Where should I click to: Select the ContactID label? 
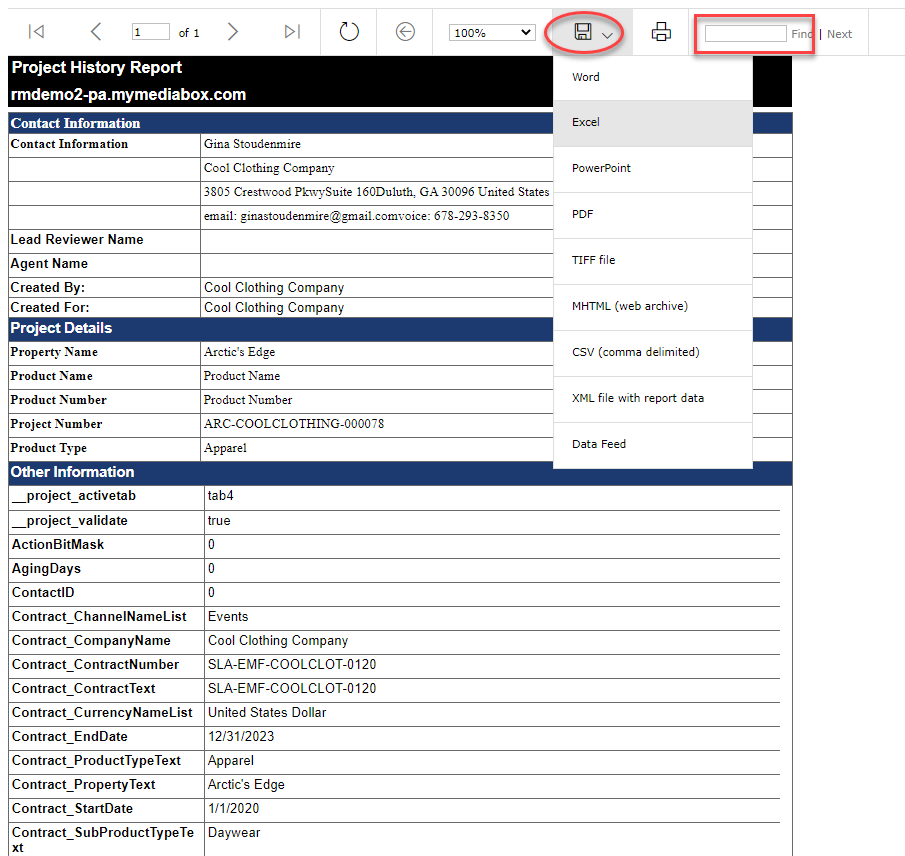click(43, 593)
